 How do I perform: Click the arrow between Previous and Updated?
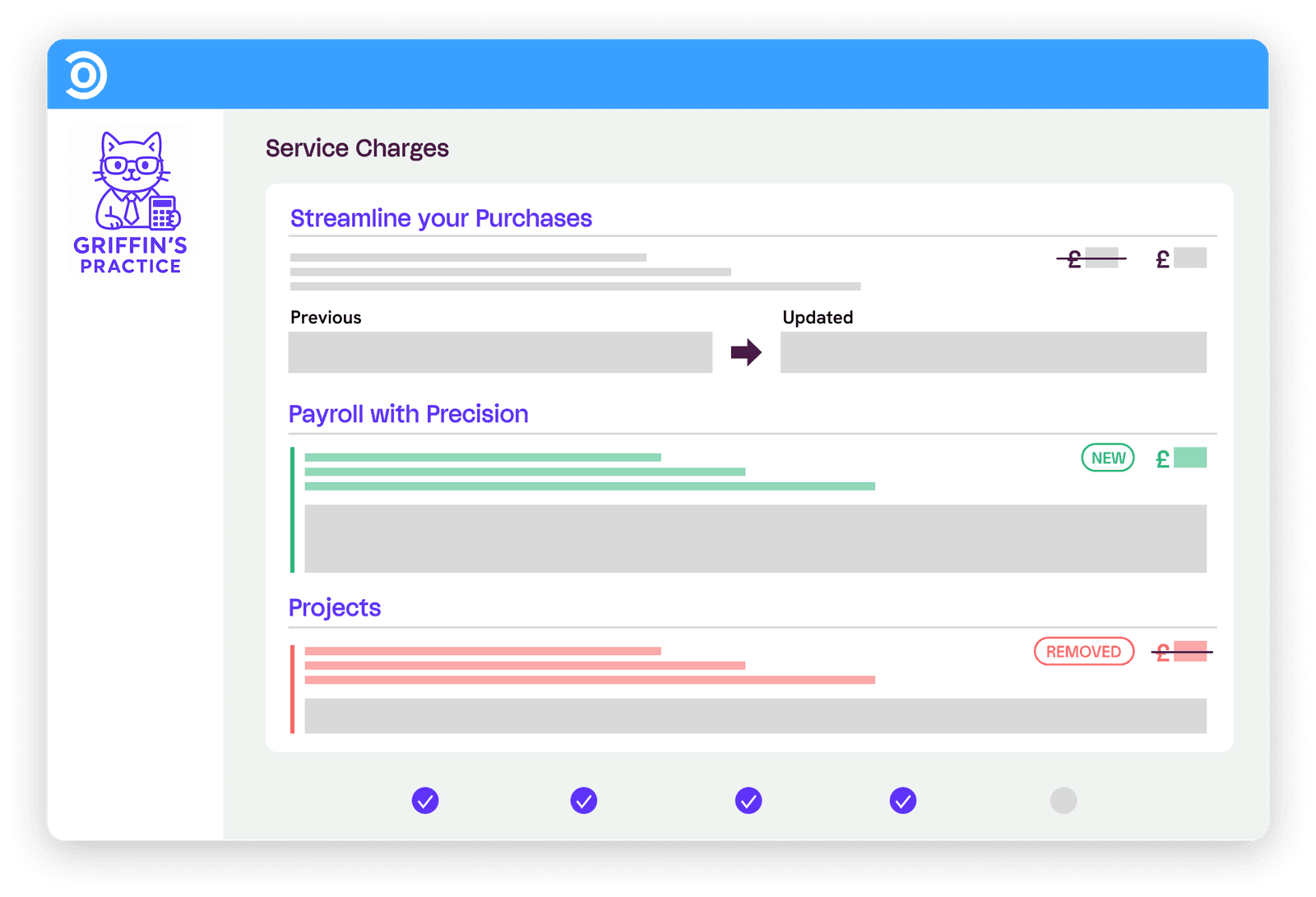pyautogui.click(x=746, y=352)
